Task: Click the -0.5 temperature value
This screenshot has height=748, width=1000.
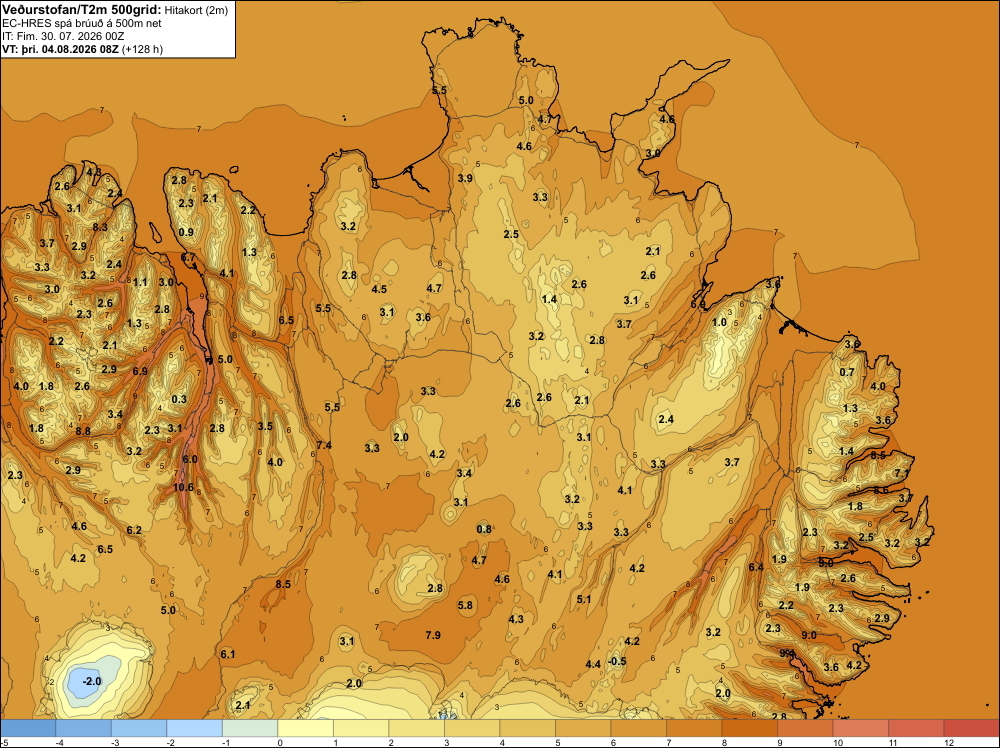Action: (617, 661)
